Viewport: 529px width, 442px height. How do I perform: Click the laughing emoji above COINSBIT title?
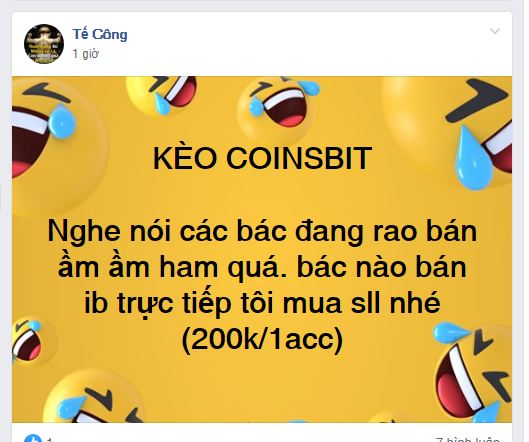275,105
